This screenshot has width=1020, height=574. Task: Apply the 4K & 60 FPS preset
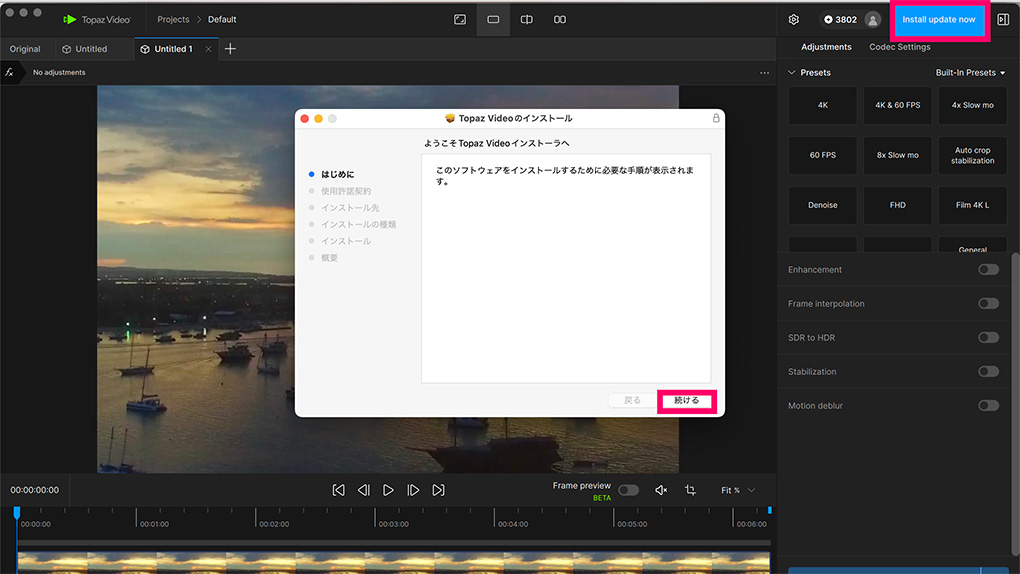click(898, 105)
